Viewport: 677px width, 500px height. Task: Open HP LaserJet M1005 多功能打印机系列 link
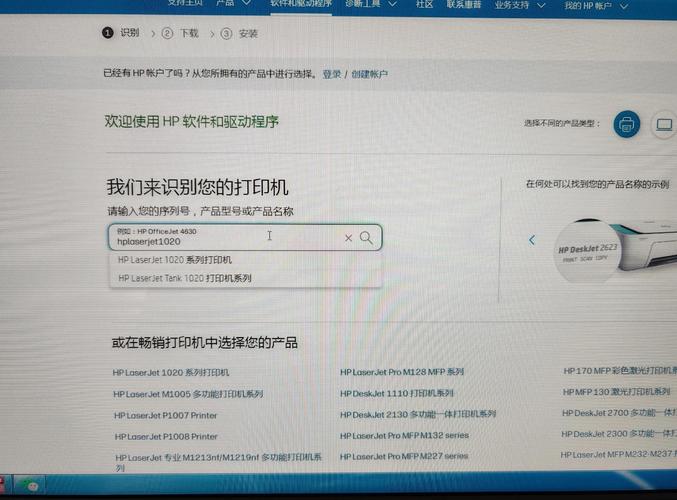pyautogui.click(x=187, y=393)
